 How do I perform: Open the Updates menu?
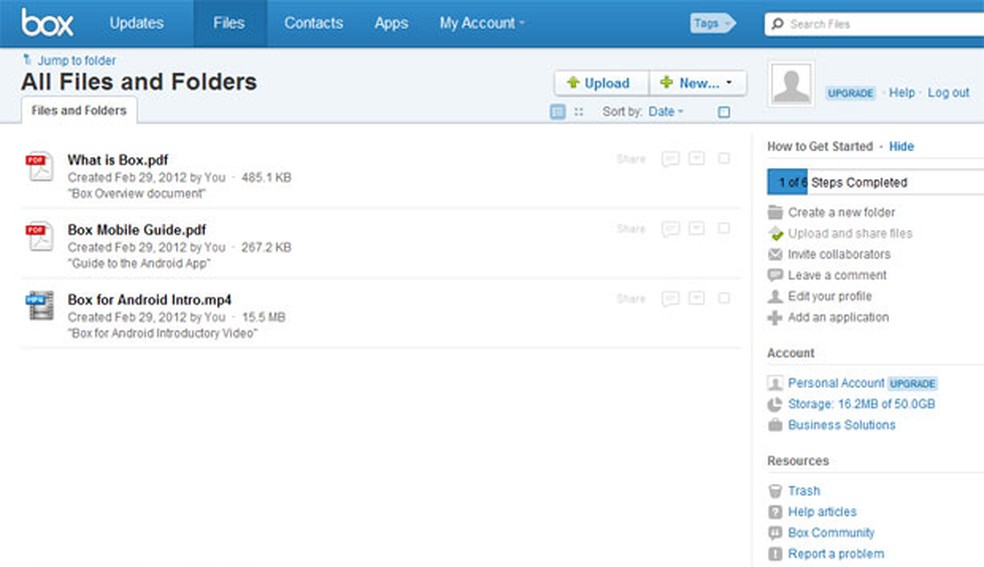[136, 23]
